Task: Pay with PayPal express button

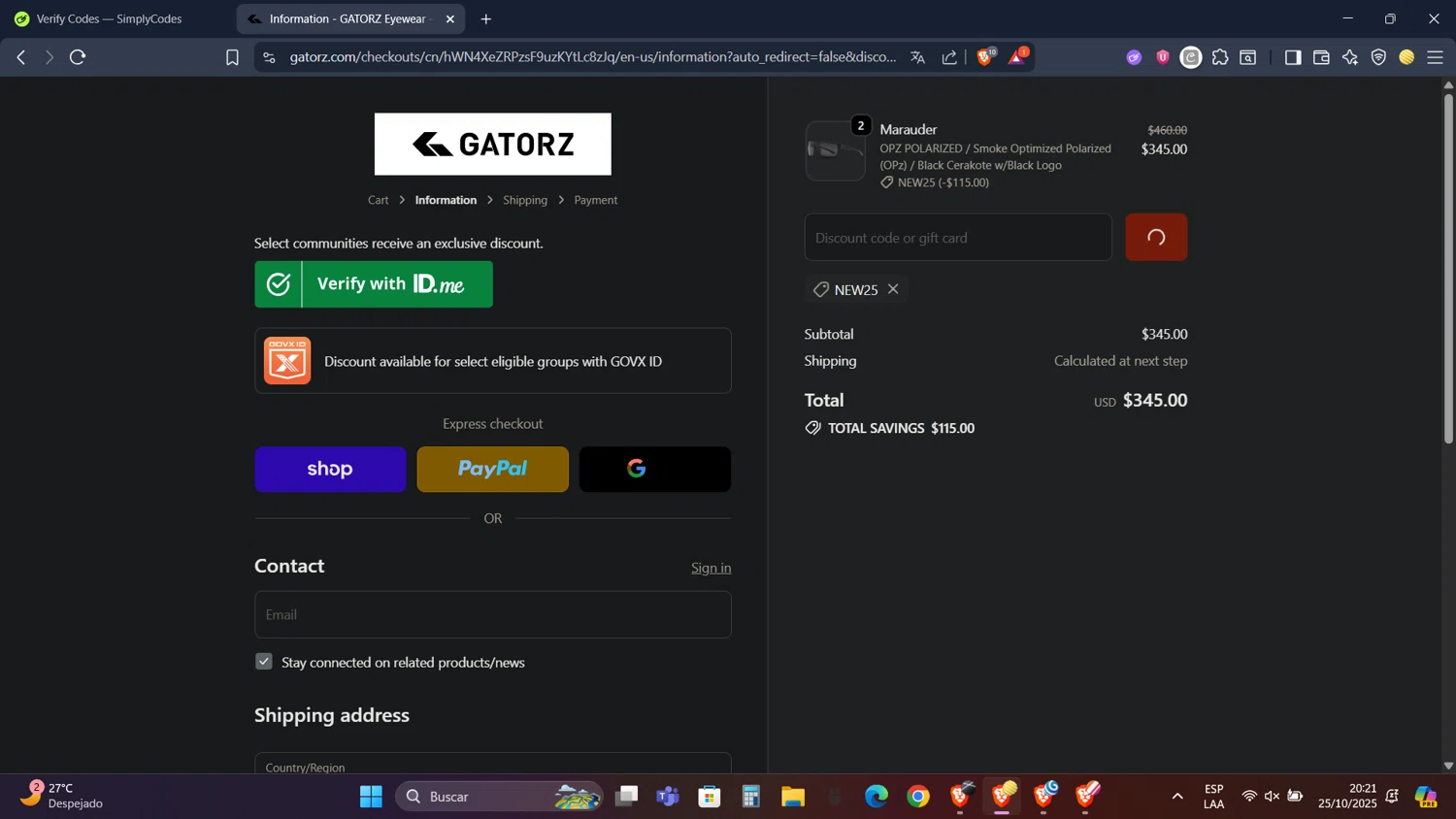Action: 493,470
